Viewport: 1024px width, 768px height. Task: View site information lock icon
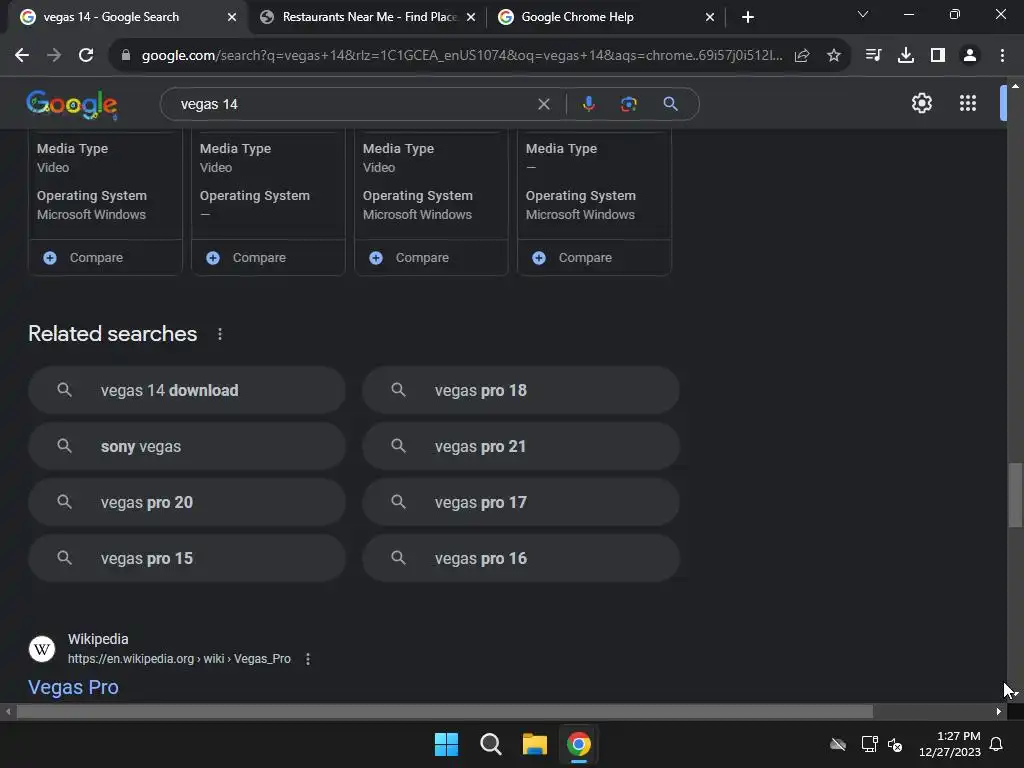pos(126,56)
